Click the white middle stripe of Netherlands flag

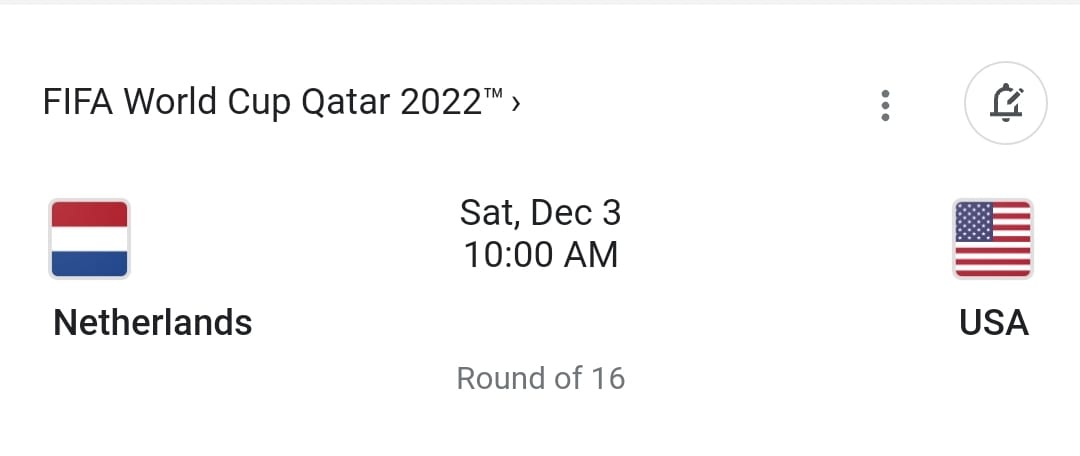(x=89, y=238)
